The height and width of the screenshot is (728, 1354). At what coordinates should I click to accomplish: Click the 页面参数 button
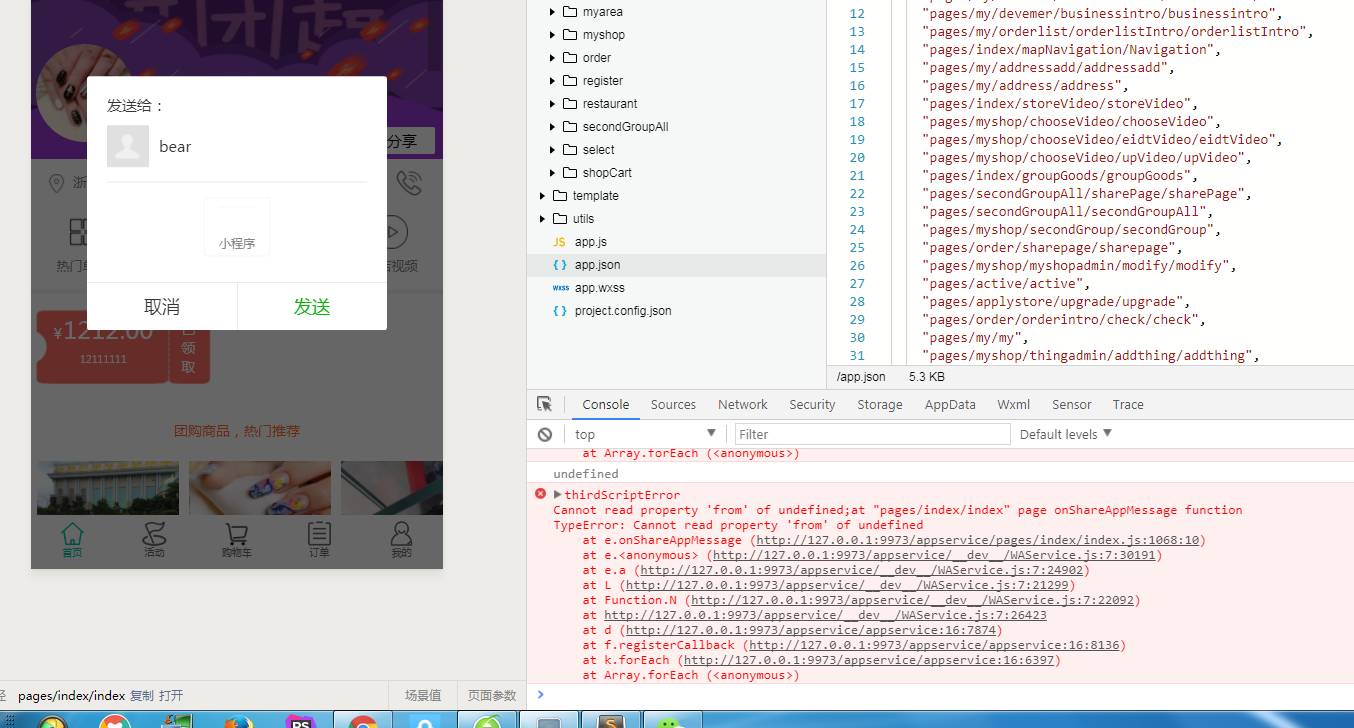492,696
